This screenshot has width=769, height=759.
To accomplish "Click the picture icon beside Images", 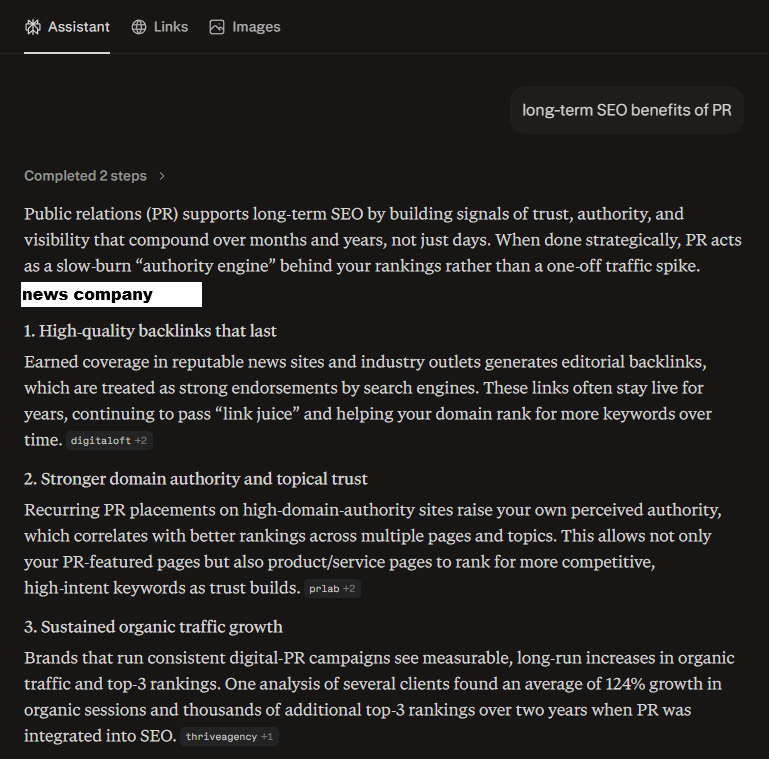I will (x=217, y=27).
